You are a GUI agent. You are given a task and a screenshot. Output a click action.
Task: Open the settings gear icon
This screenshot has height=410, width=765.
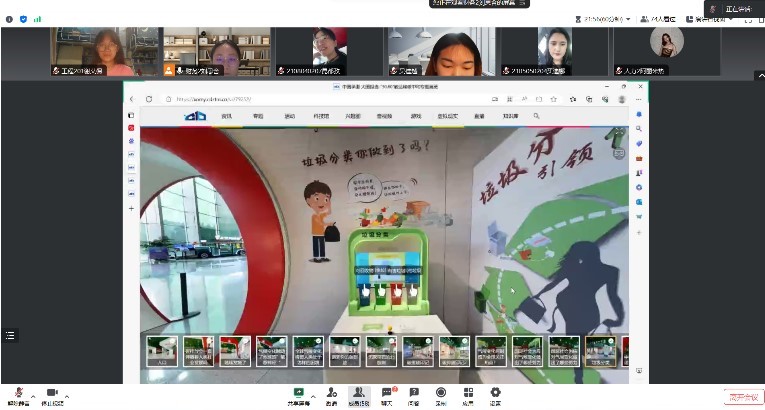pos(495,393)
